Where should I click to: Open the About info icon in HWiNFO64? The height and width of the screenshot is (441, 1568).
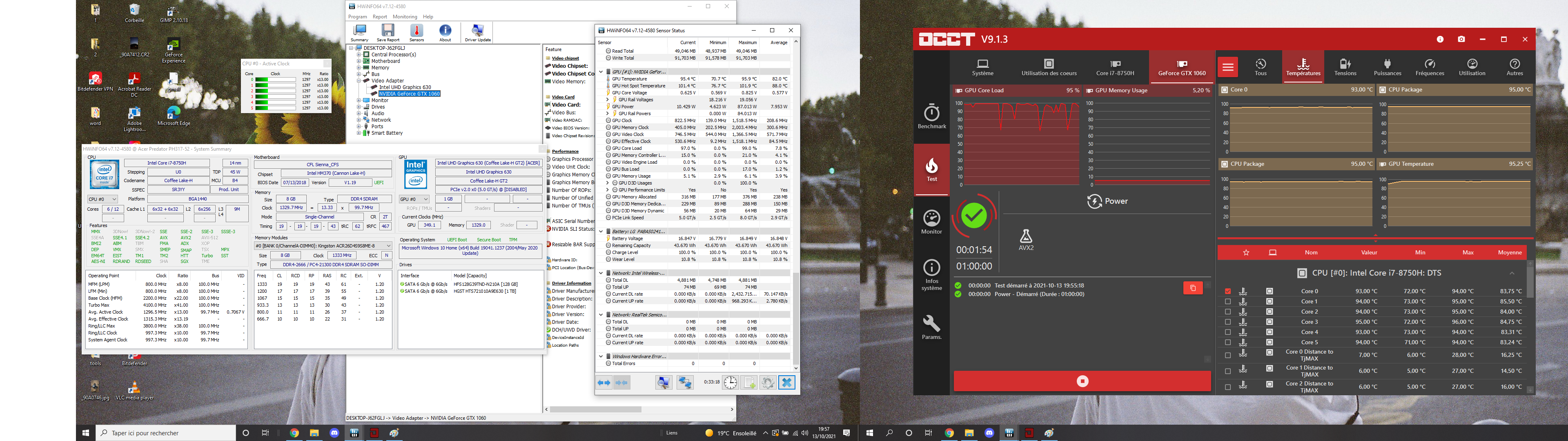coord(445,33)
